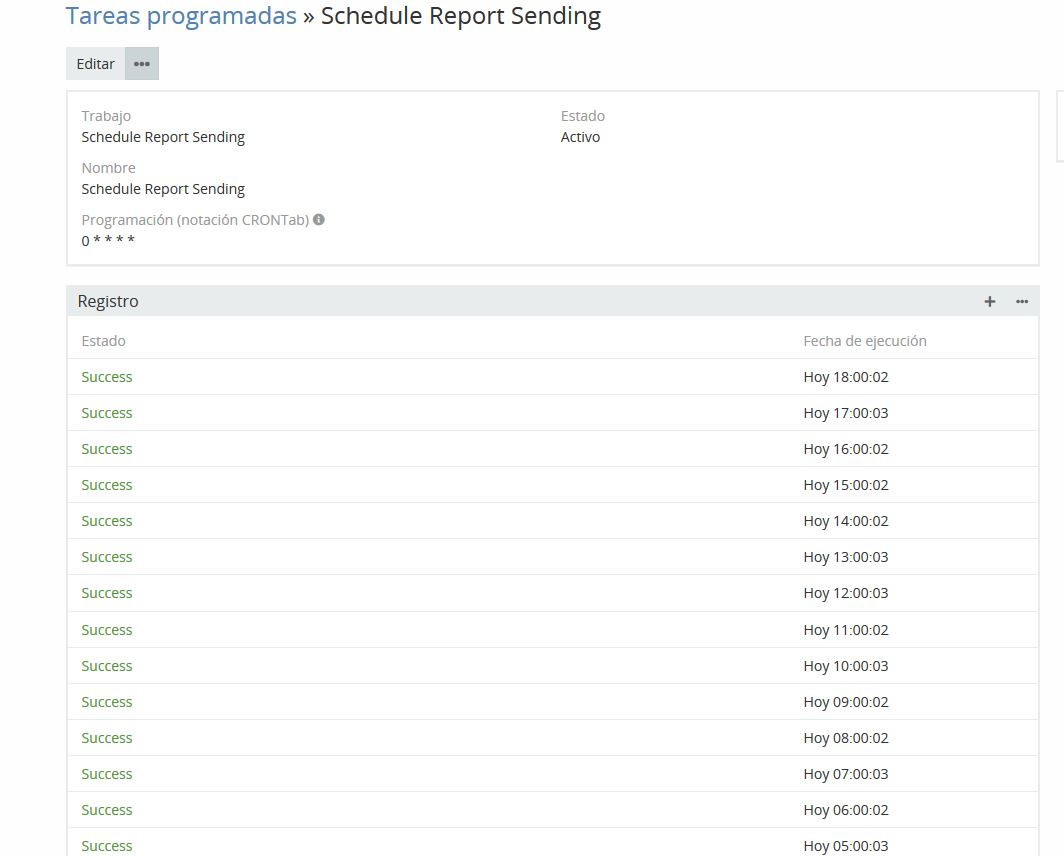Open the Success log entry at 06:00:02
This screenshot has width=1064, height=856.
tap(107, 810)
